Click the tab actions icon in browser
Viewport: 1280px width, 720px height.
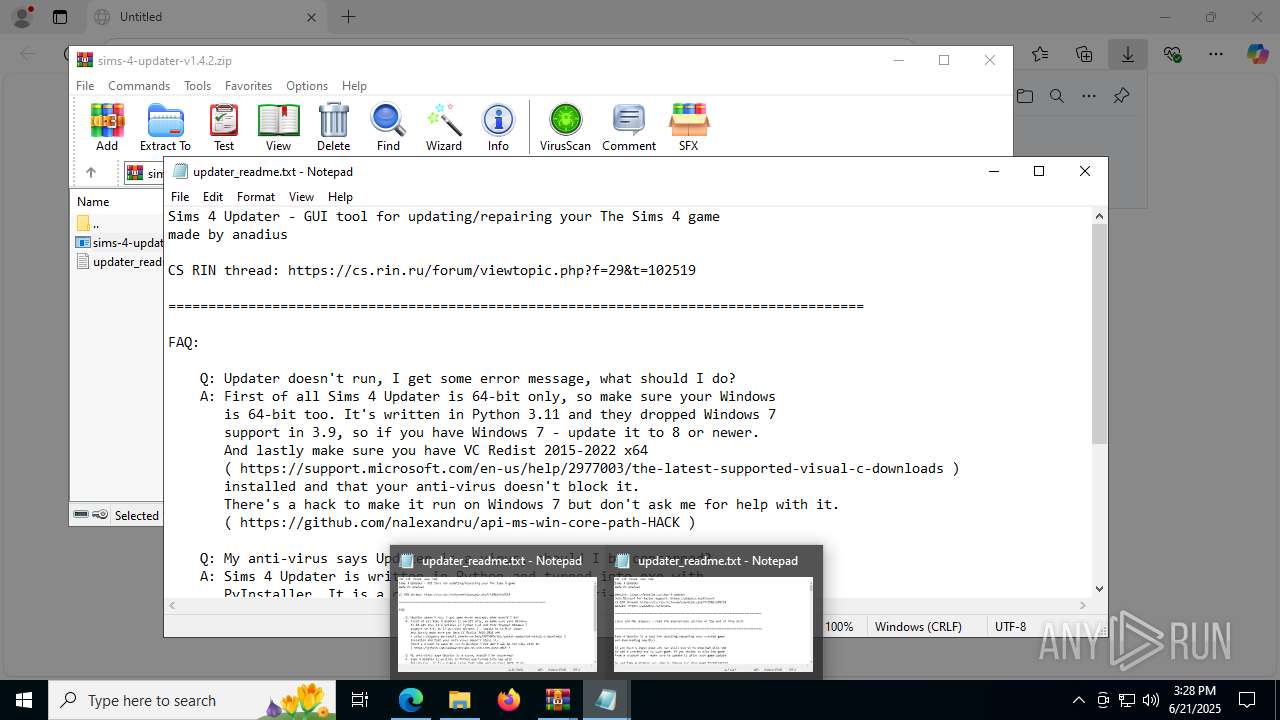pyautogui.click(x=60, y=17)
